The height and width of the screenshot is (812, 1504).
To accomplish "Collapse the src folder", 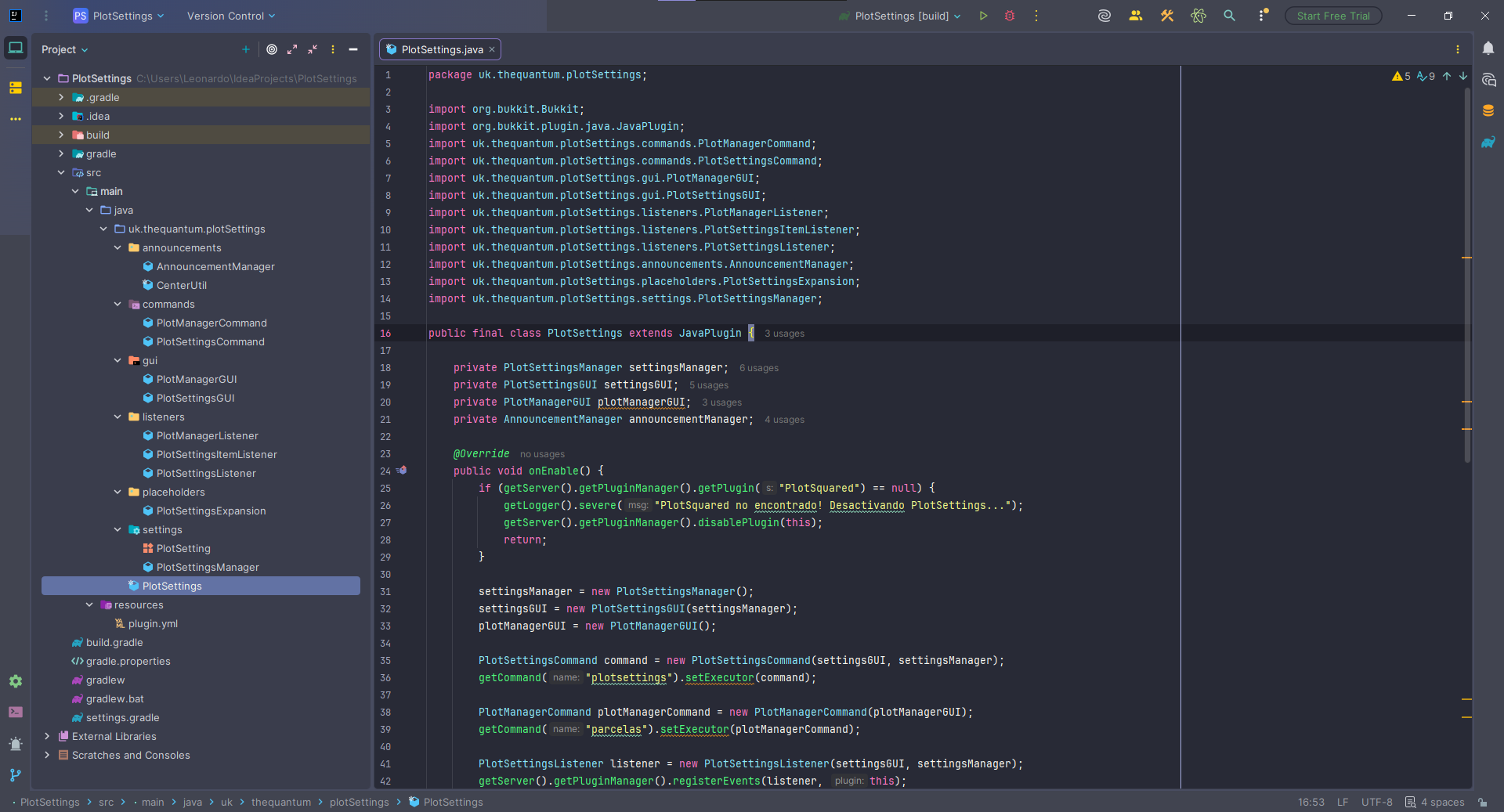I will (x=61, y=172).
